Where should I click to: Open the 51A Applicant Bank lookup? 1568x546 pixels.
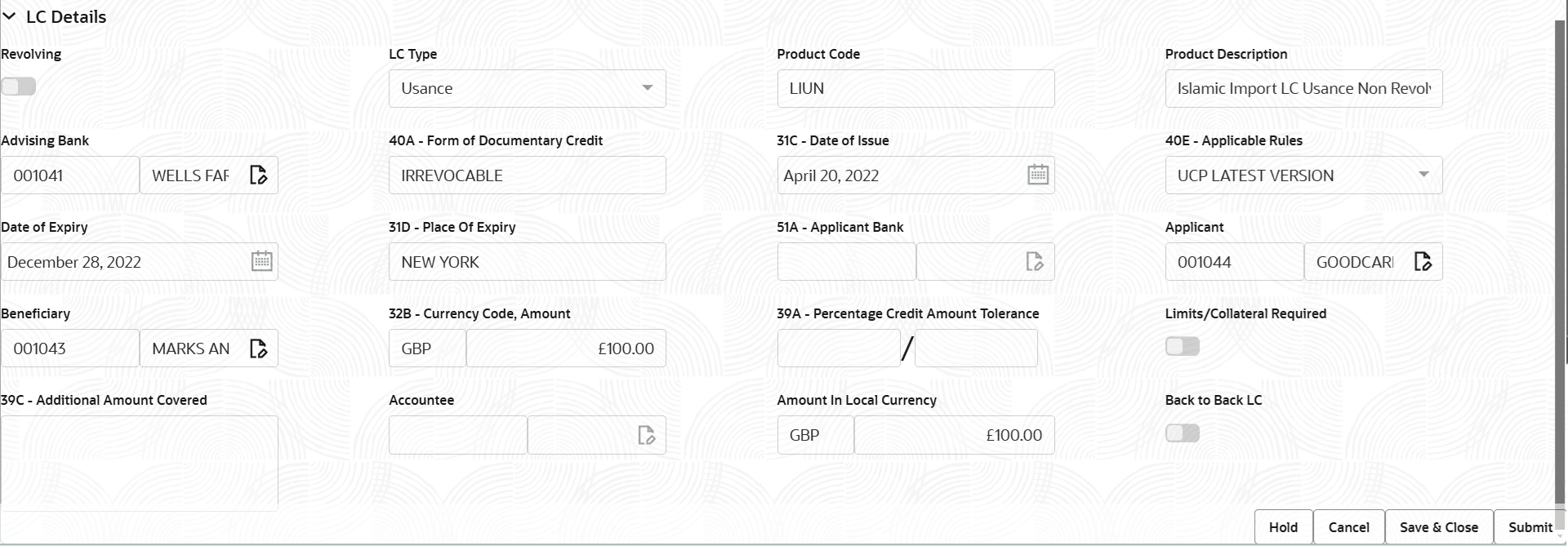1035,261
